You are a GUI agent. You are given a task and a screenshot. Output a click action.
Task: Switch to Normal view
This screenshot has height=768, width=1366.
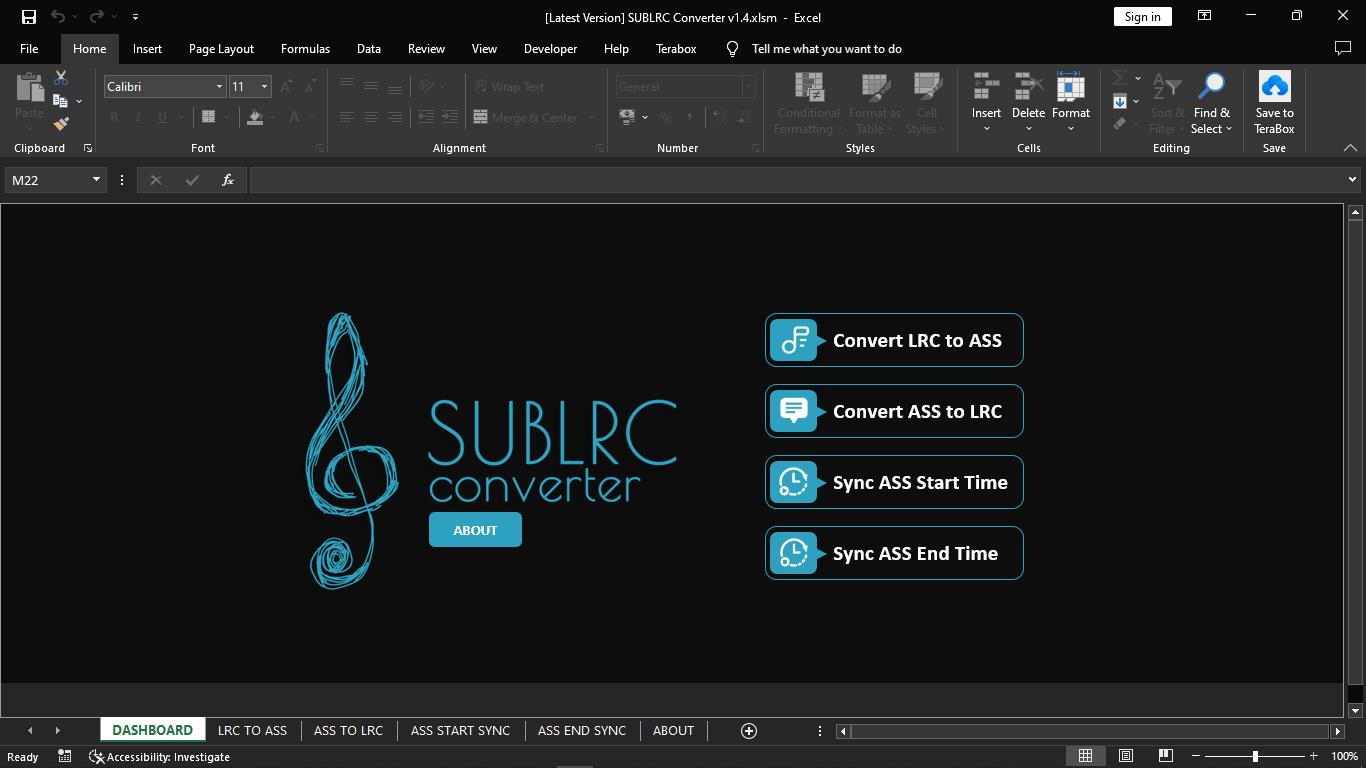[1085, 756]
